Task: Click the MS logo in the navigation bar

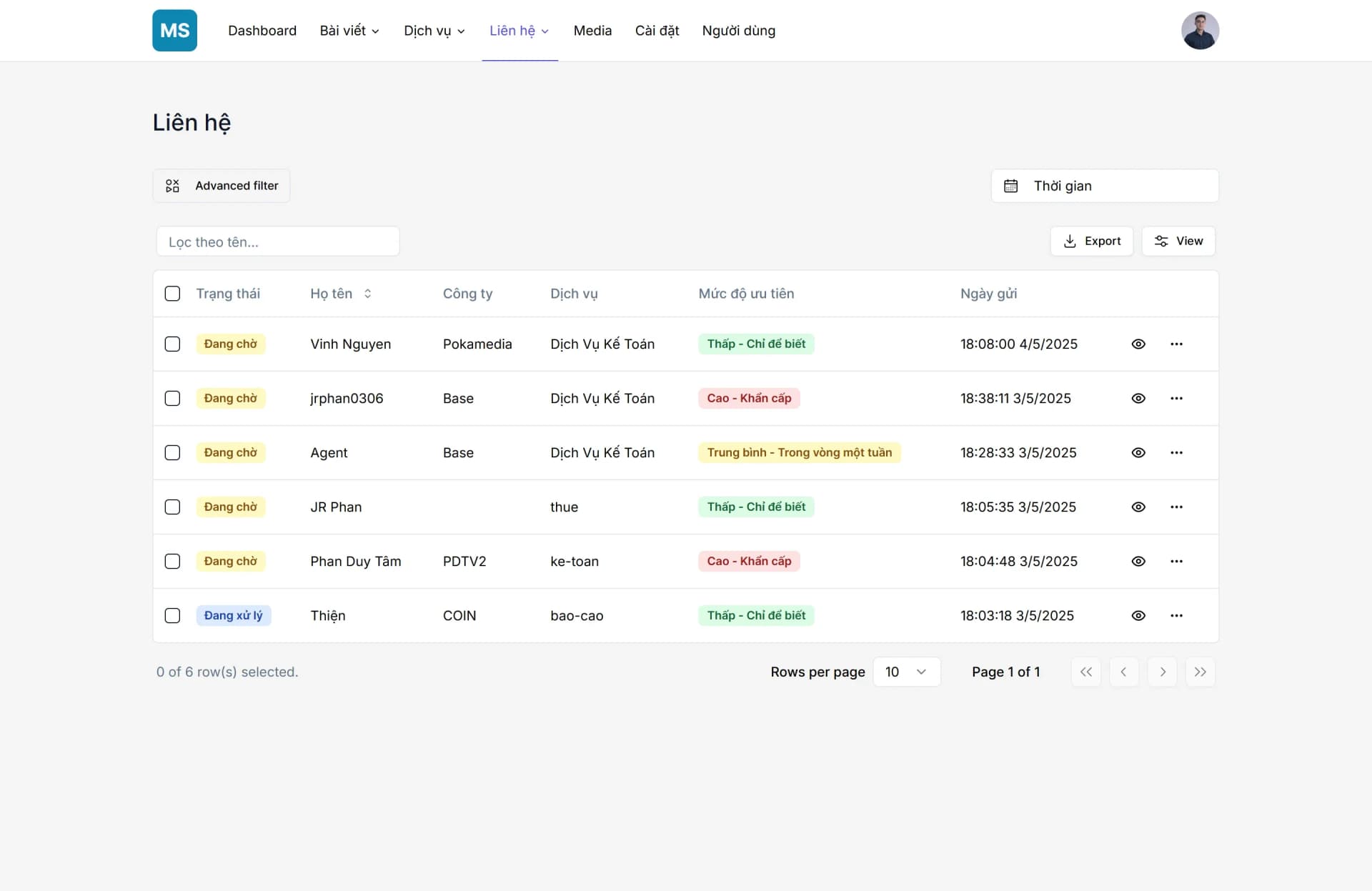Action: pyautogui.click(x=174, y=30)
